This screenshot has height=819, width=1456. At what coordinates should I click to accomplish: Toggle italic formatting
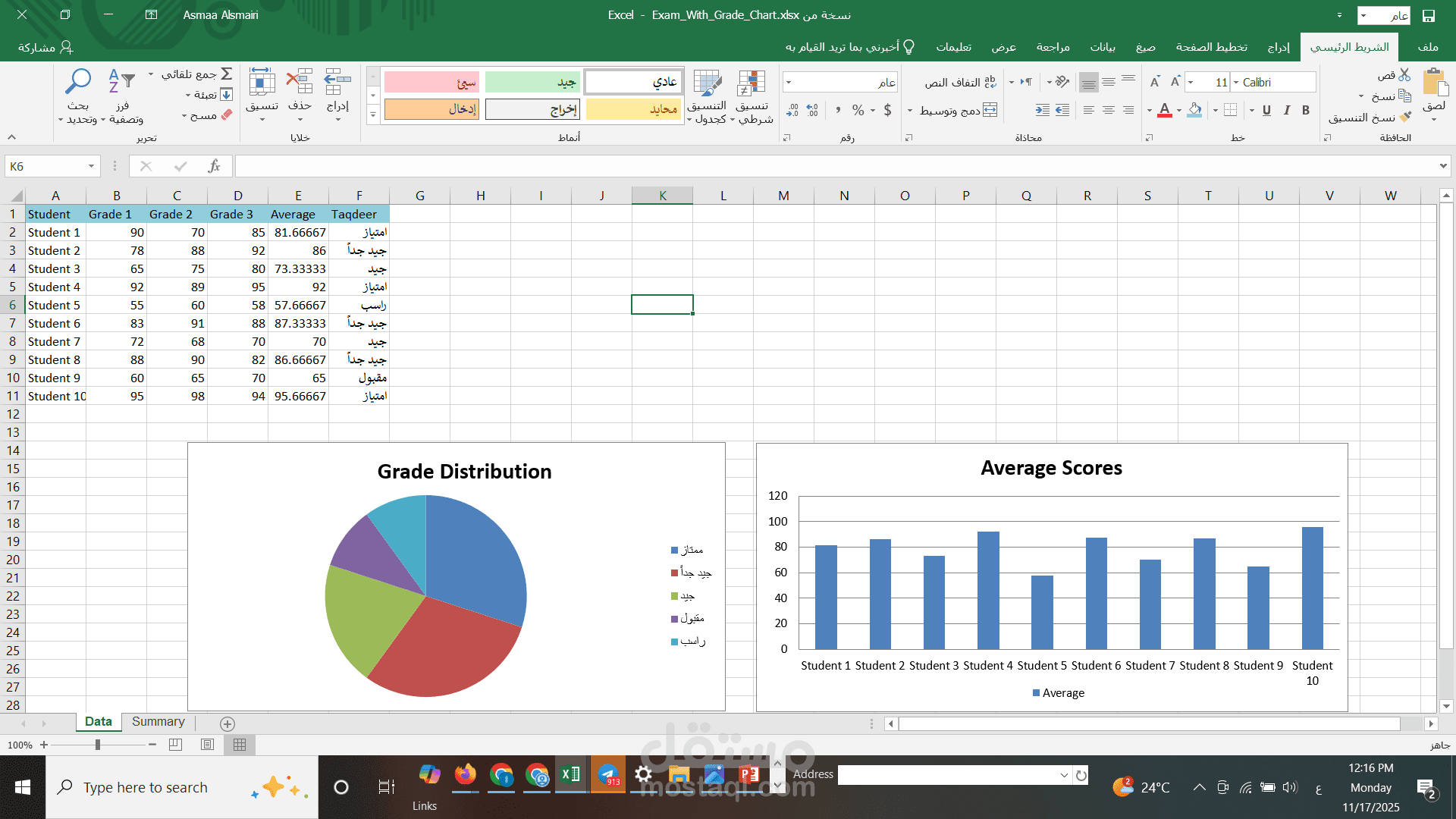(1286, 110)
